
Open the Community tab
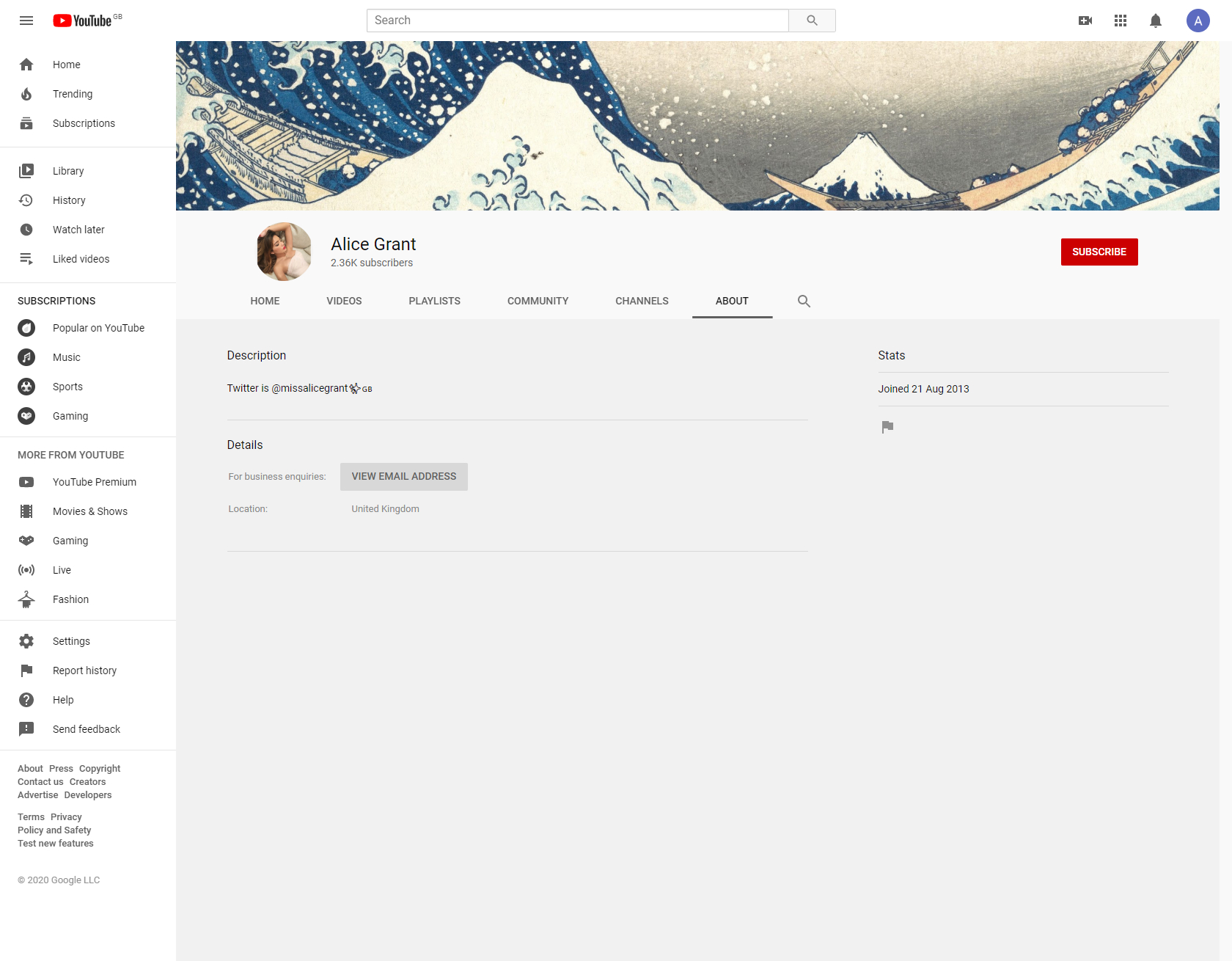pyautogui.click(x=538, y=301)
